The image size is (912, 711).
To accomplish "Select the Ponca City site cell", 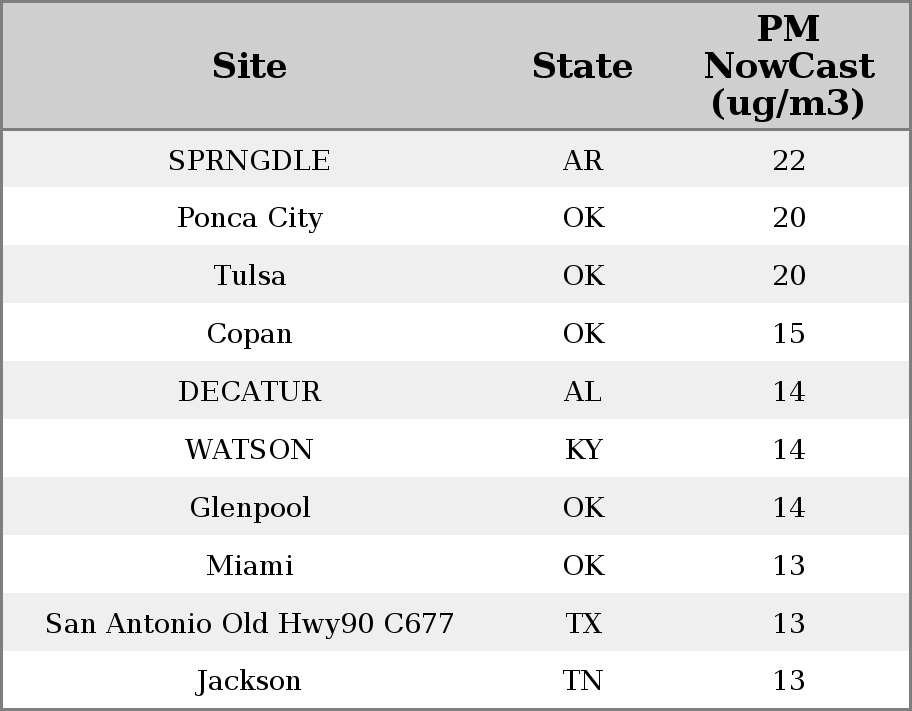I will pos(249,218).
